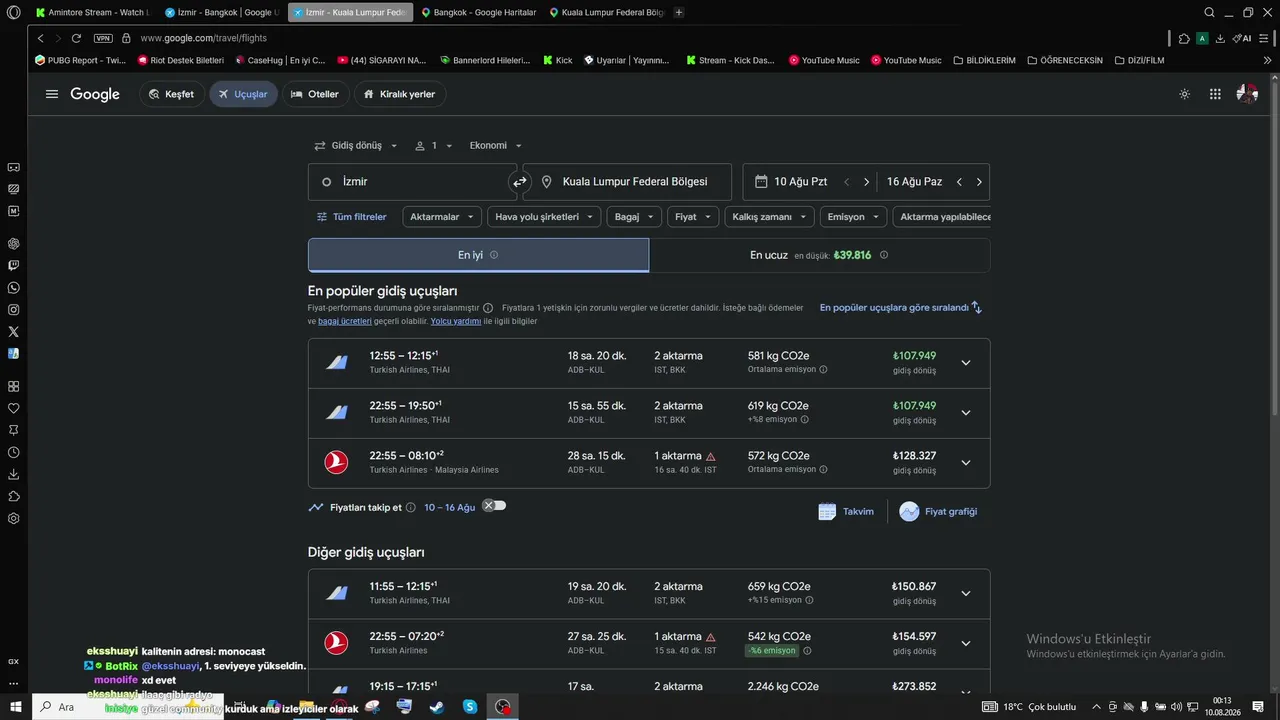Open the BİLDİKLERİM bookmarks folder
Screen dimensions: 1280x720
pyautogui.click(x=984, y=60)
